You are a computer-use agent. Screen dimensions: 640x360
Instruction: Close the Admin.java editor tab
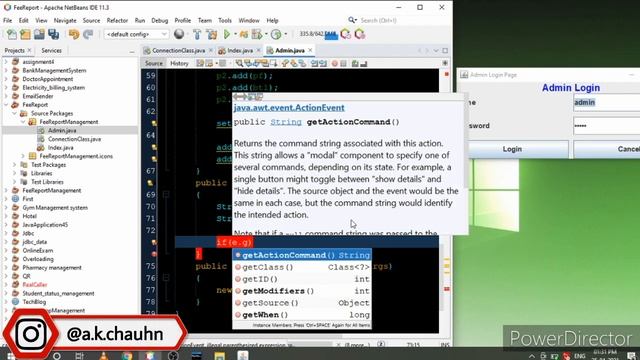310,50
